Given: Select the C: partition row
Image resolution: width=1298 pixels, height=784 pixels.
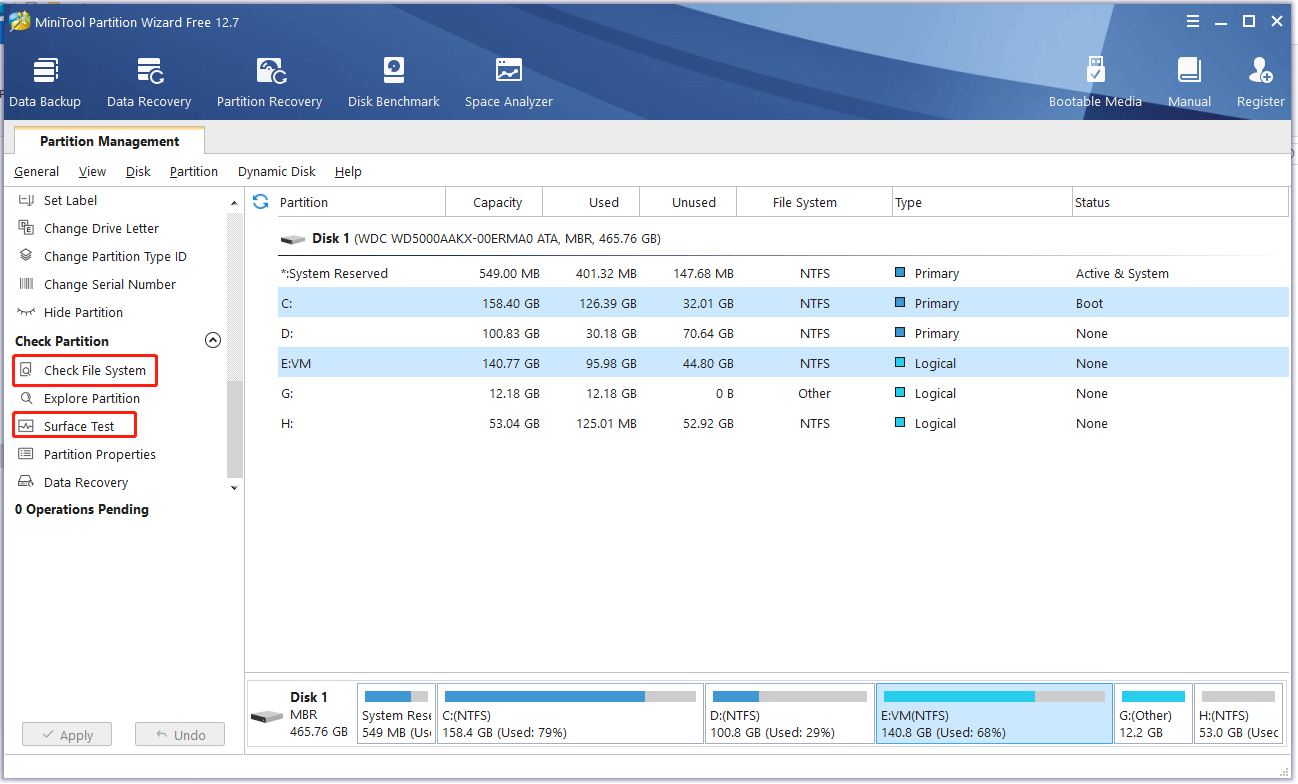Looking at the screenshot, I should [783, 304].
